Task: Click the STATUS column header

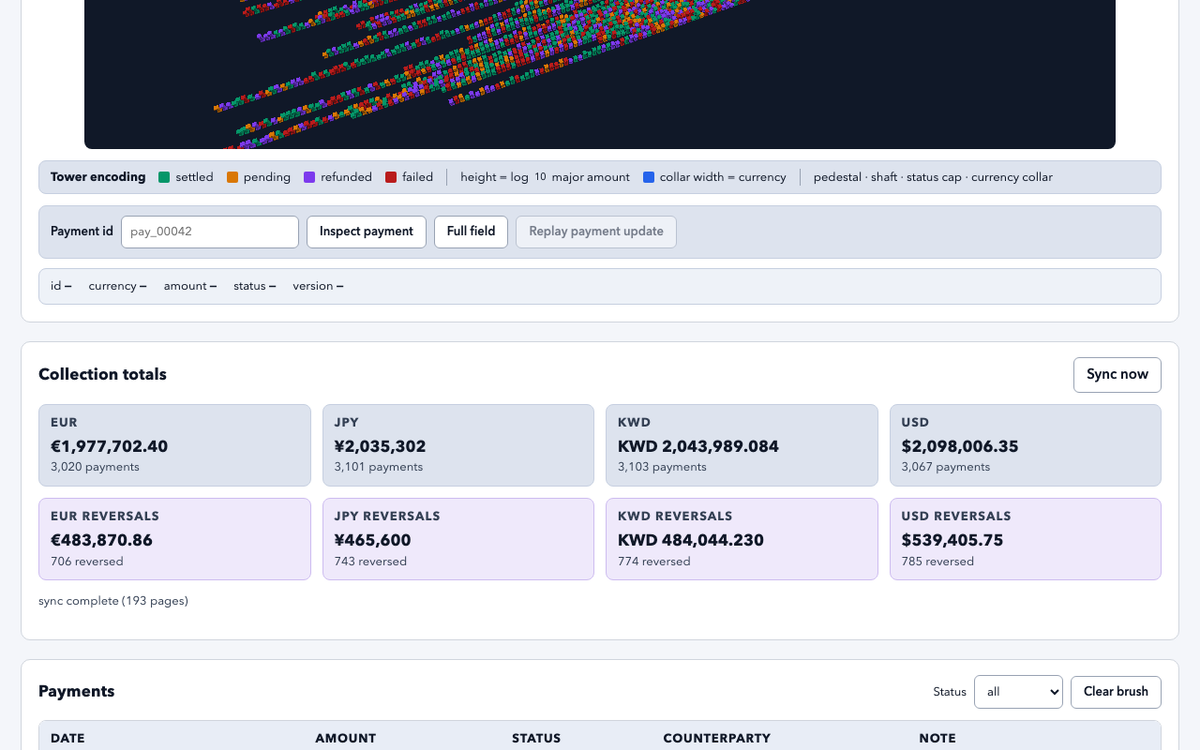Action: [536, 738]
